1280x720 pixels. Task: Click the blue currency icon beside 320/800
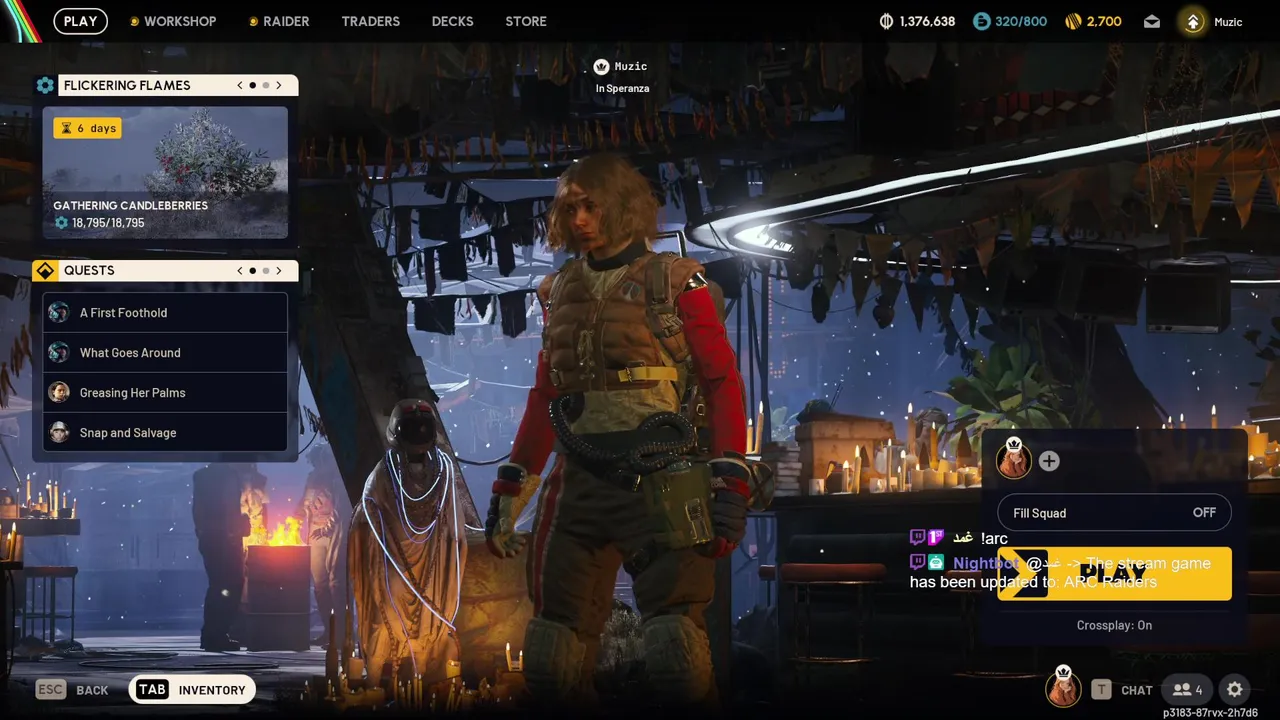pyautogui.click(x=981, y=21)
